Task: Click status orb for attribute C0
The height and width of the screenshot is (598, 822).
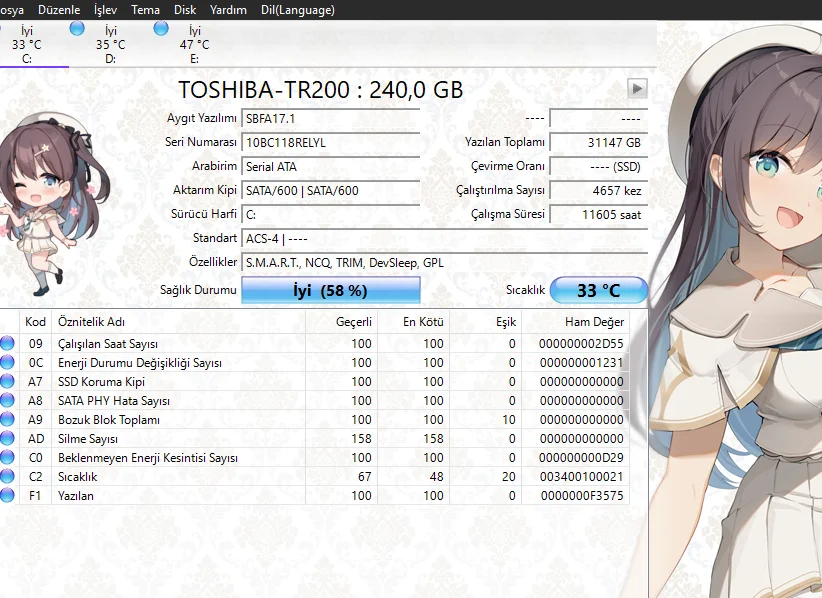Action: 7,458
